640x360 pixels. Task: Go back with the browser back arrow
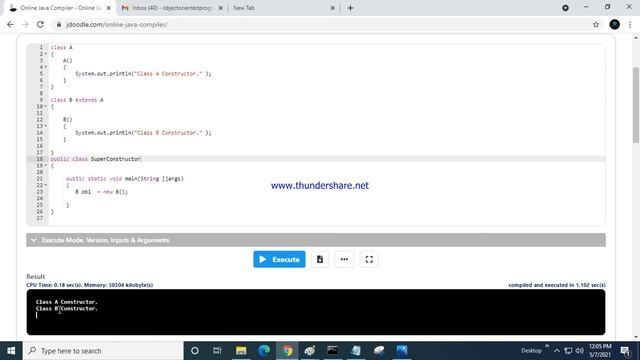click(x=10, y=24)
